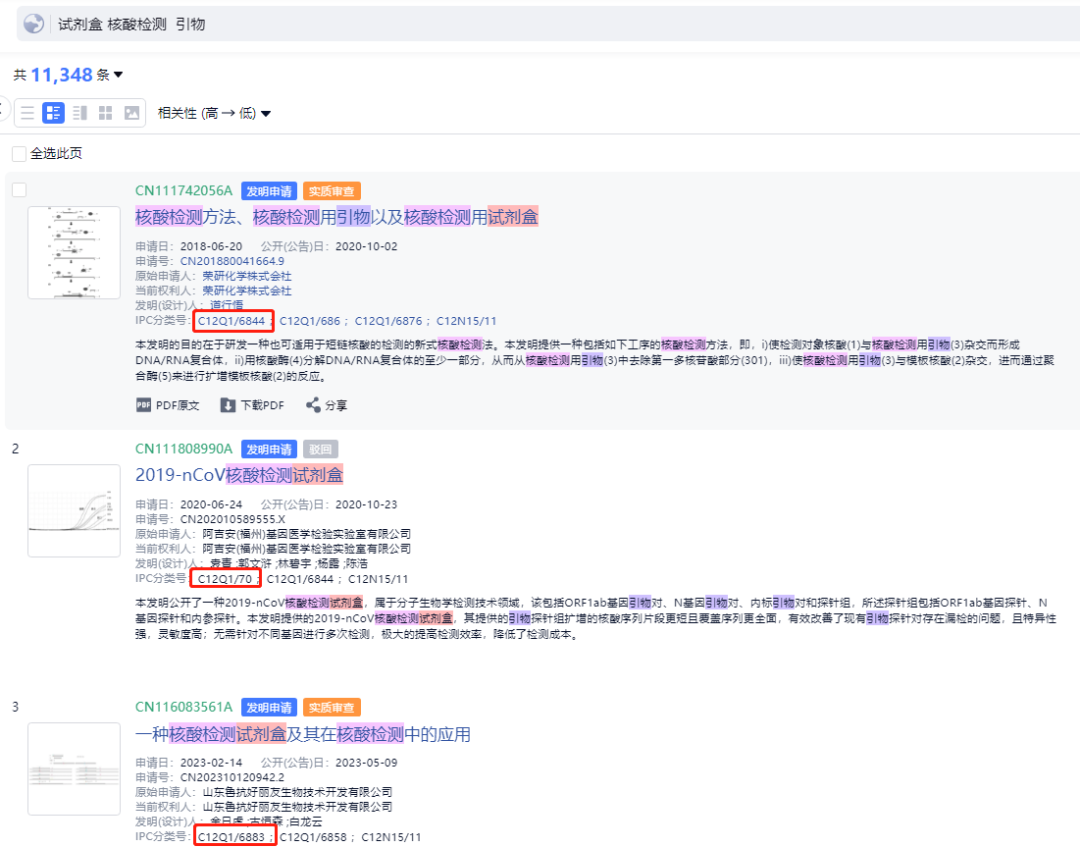Open publication number CN116083561A link
The image size is (1080, 847).
(x=183, y=707)
